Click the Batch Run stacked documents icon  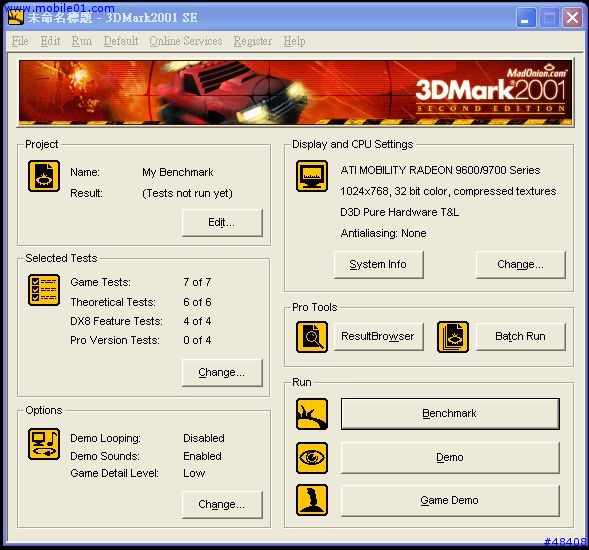[453, 337]
